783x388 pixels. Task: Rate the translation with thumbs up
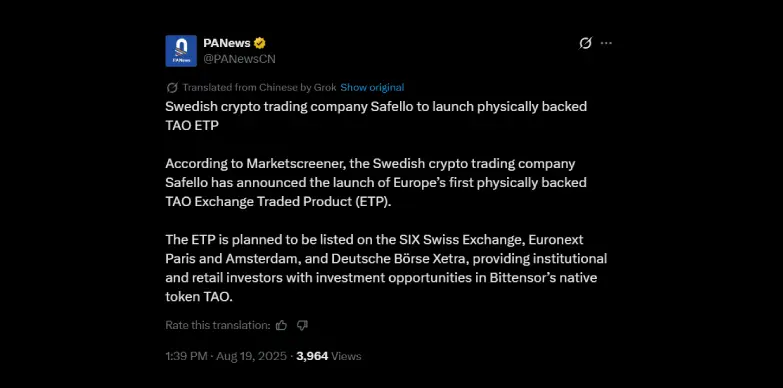point(281,326)
